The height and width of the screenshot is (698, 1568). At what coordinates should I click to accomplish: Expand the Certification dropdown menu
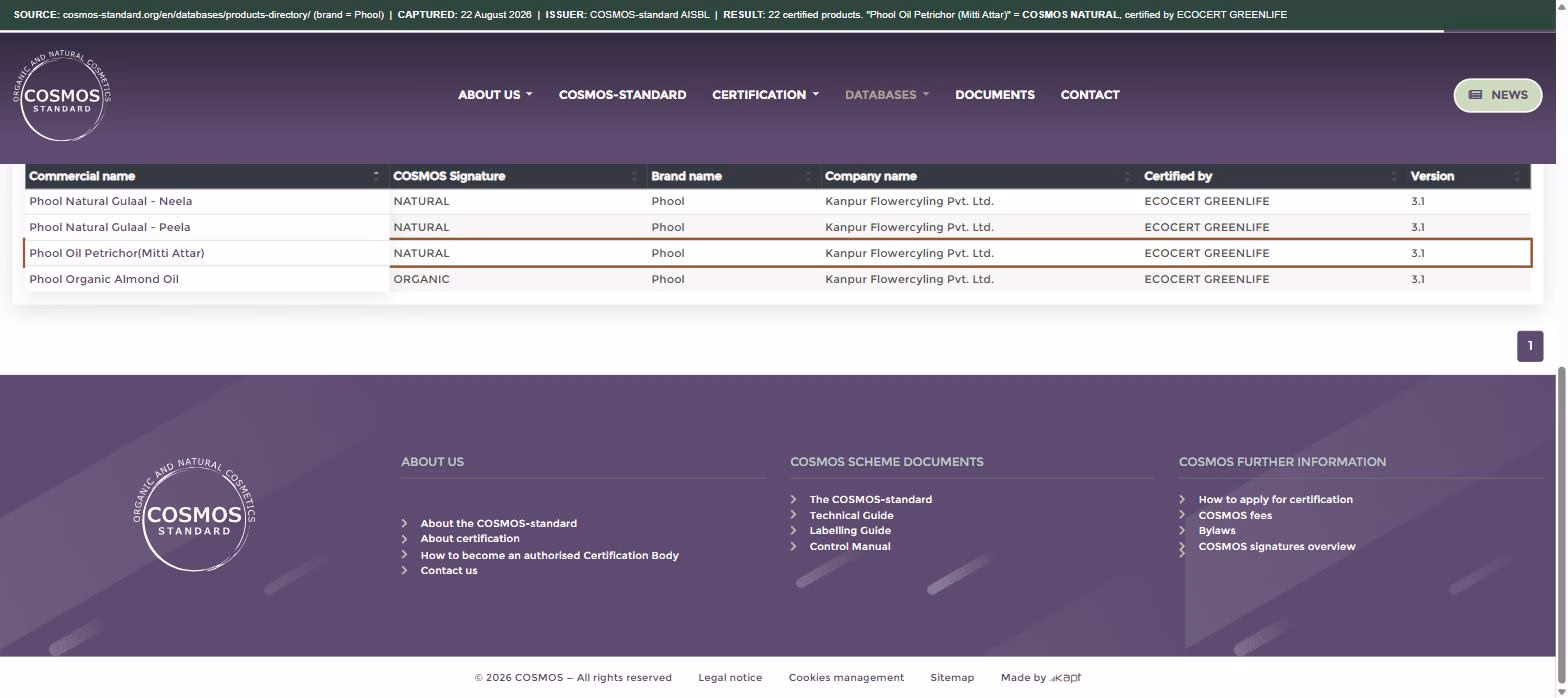pos(765,95)
